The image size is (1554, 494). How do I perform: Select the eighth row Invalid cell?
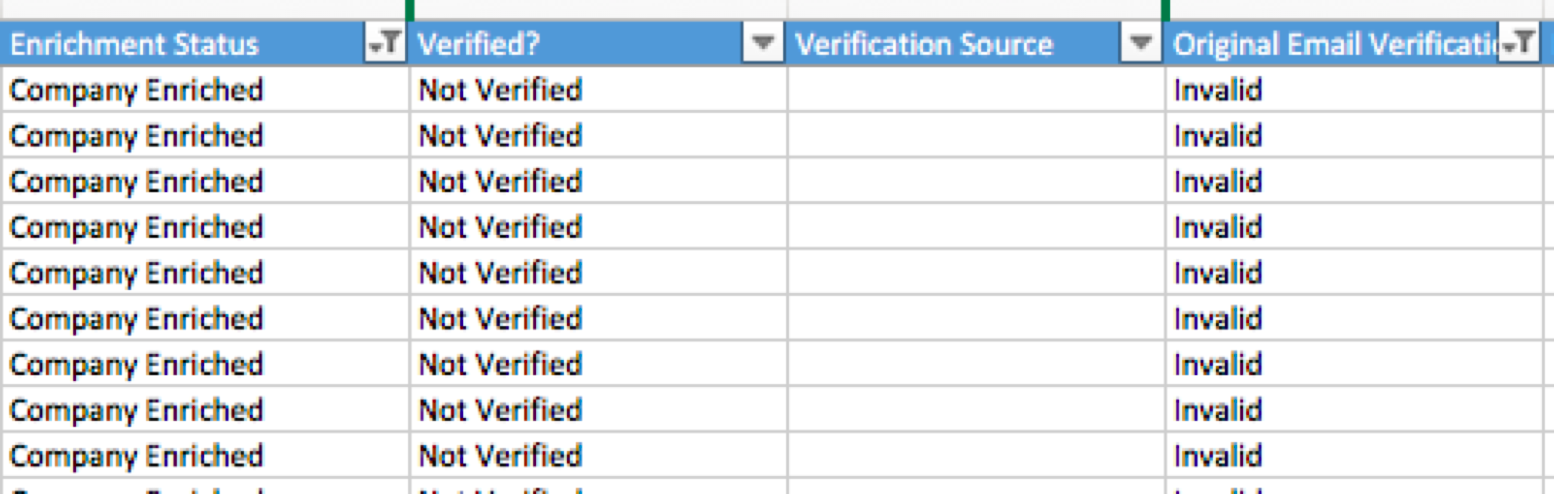tap(1359, 411)
